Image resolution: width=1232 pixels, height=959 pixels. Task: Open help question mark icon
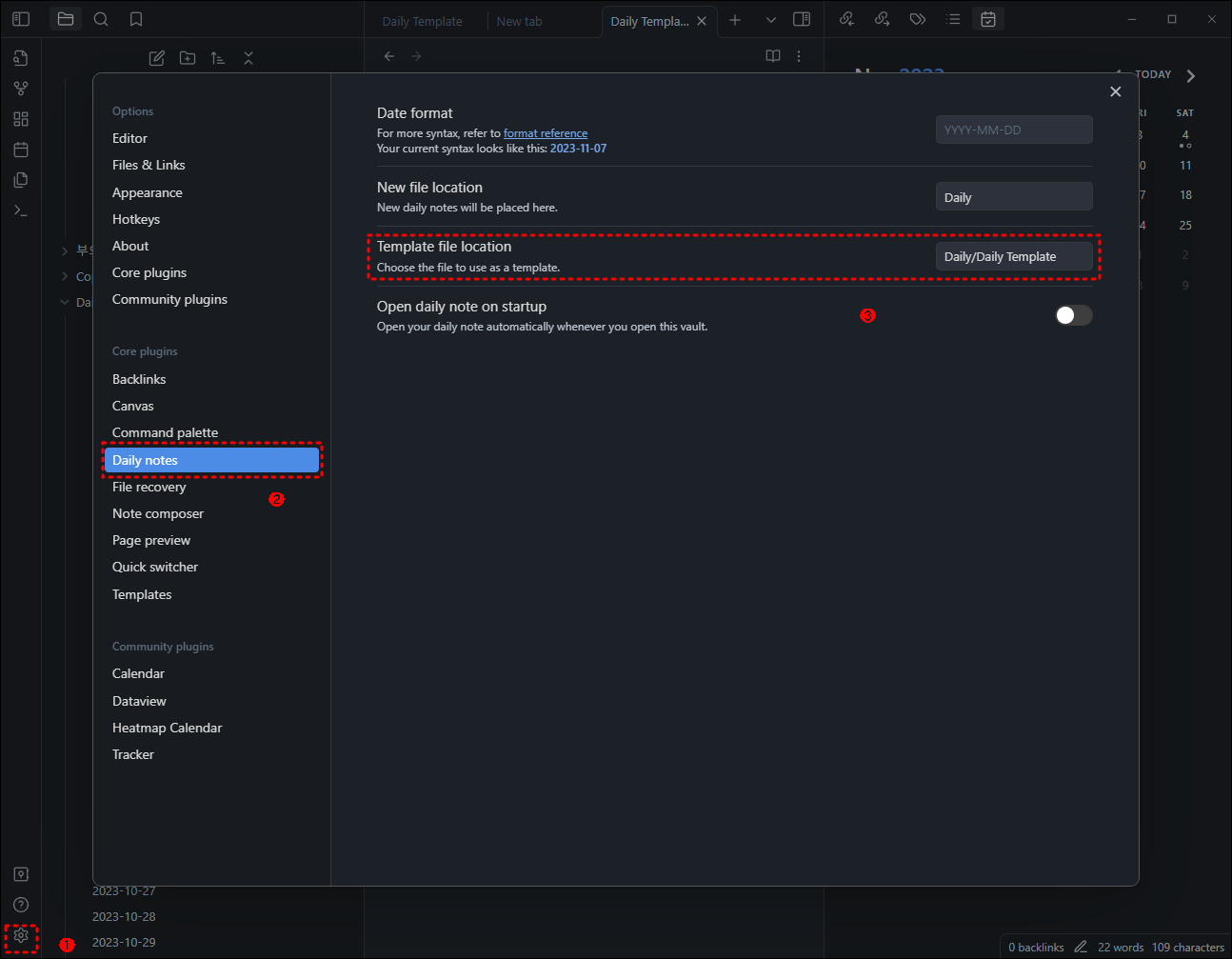coord(21,905)
